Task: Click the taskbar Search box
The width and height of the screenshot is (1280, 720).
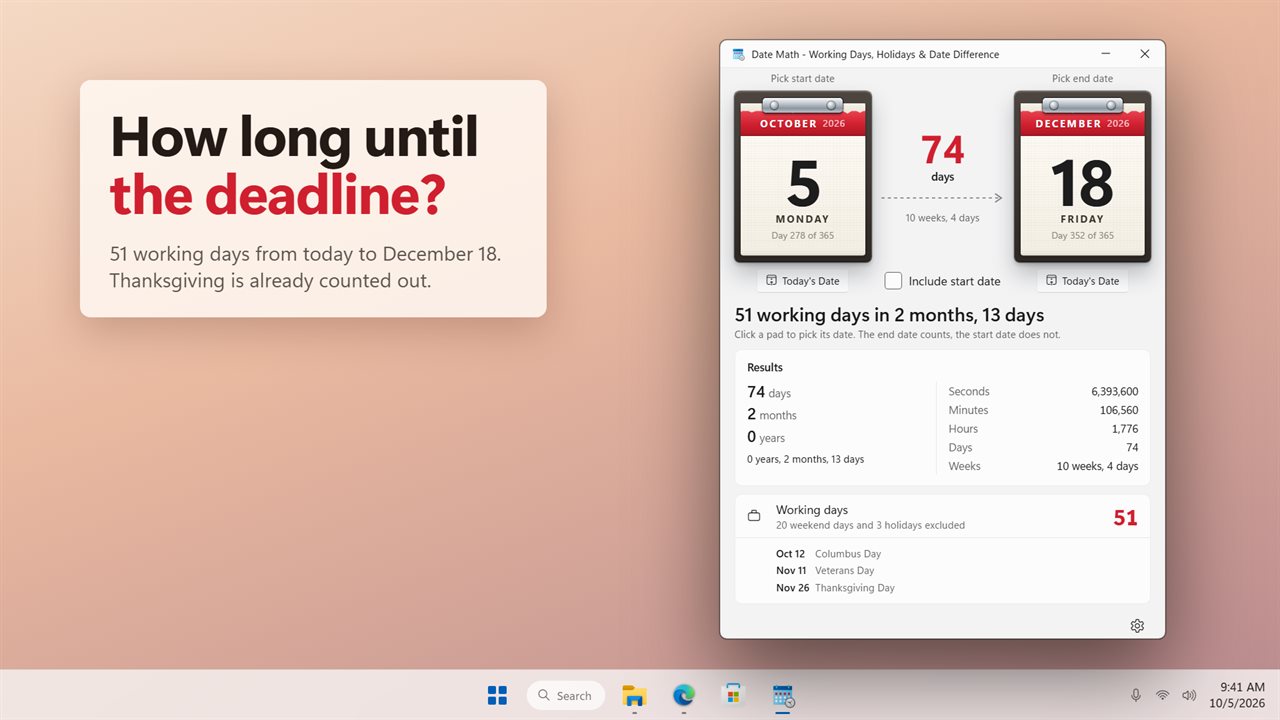Action: [x=566, y=695]
